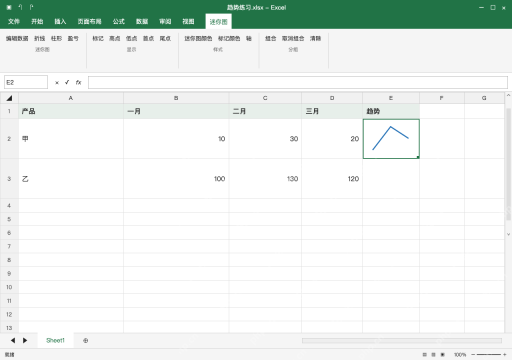Open the 公式 ribbon tab

tap(119, 22)
